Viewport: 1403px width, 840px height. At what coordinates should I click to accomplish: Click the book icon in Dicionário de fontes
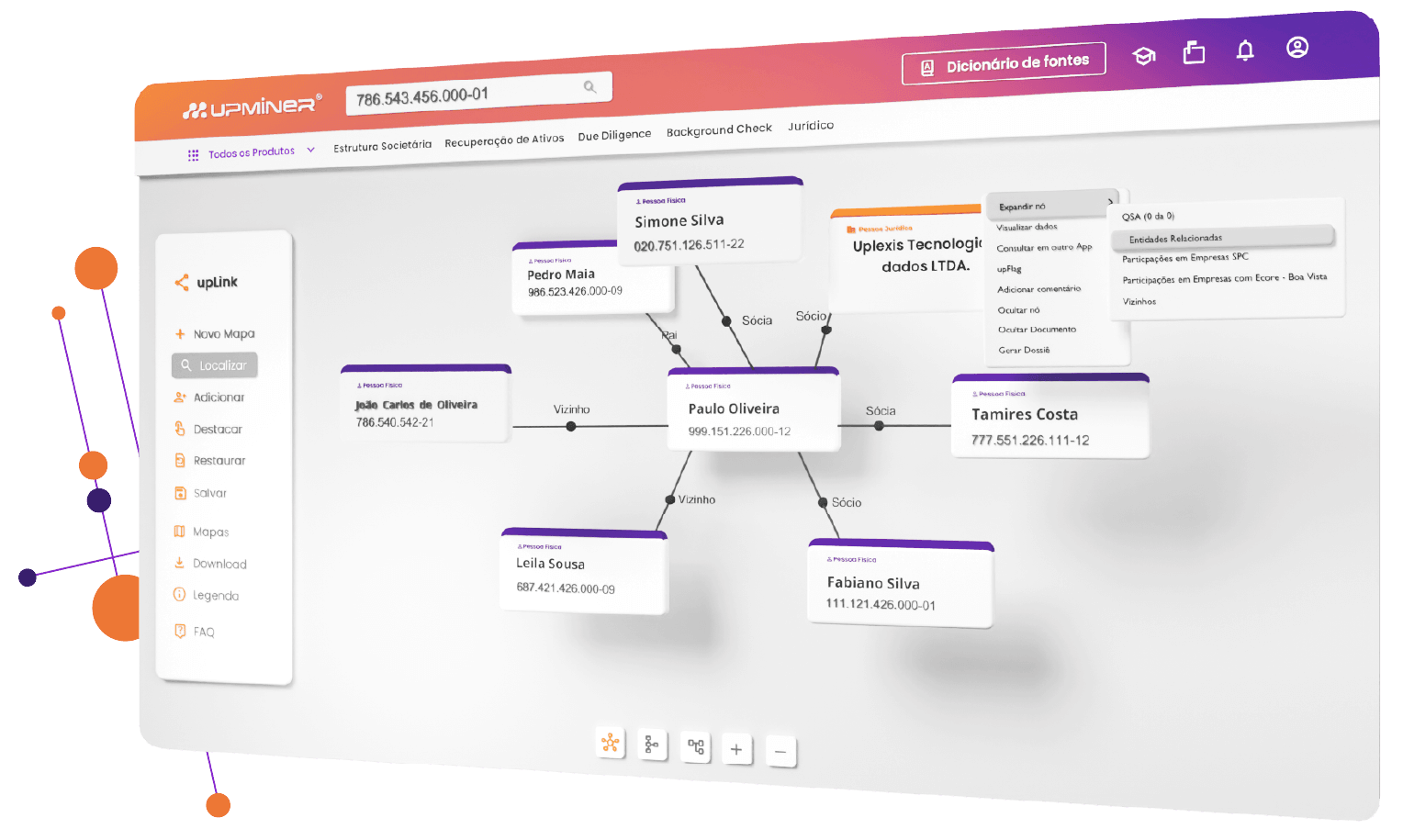tap(927, 68)
